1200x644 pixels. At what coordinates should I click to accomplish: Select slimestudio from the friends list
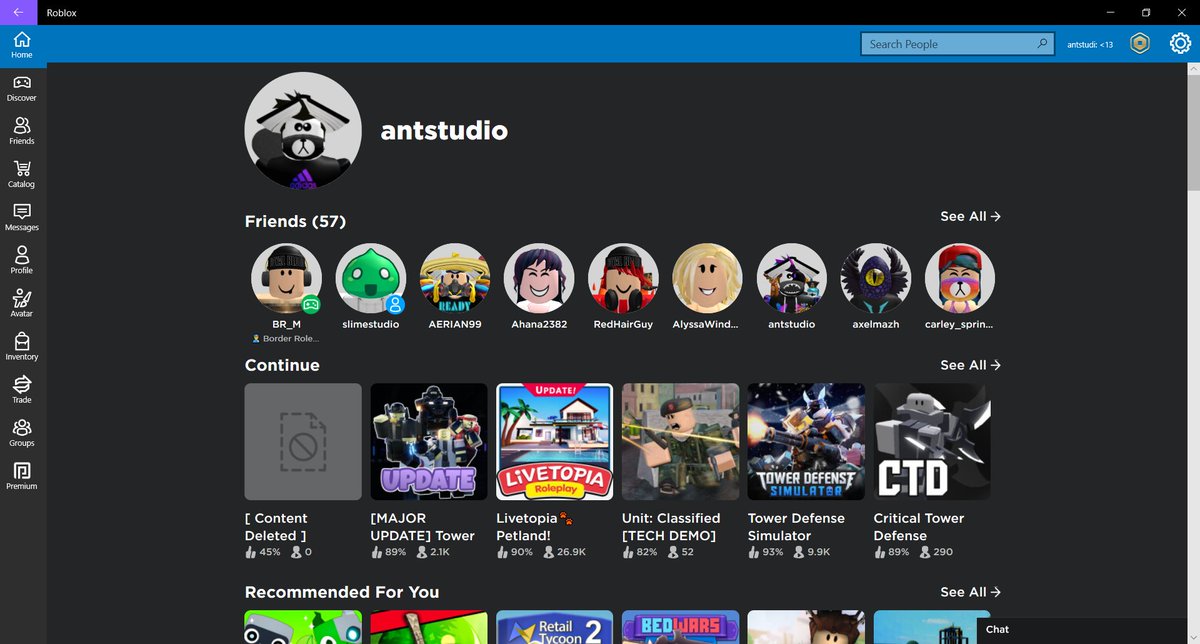pyautogui.click(x=371, y=278)
